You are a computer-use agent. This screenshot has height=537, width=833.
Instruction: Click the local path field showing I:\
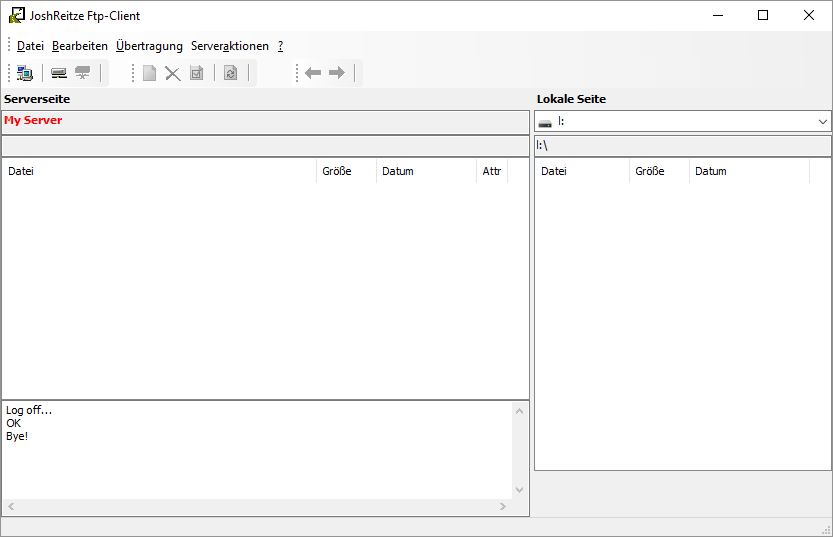coord(683,146)
